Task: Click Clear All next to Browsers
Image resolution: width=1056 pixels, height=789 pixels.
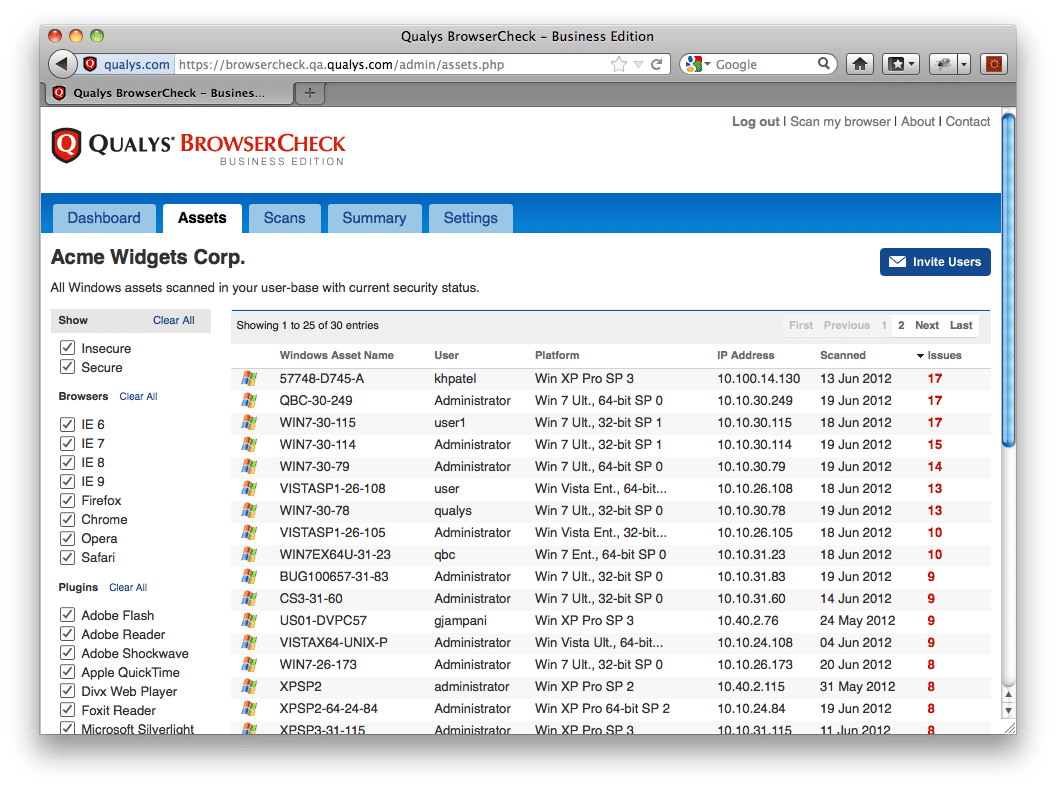Action: click(x=139, y=397)
